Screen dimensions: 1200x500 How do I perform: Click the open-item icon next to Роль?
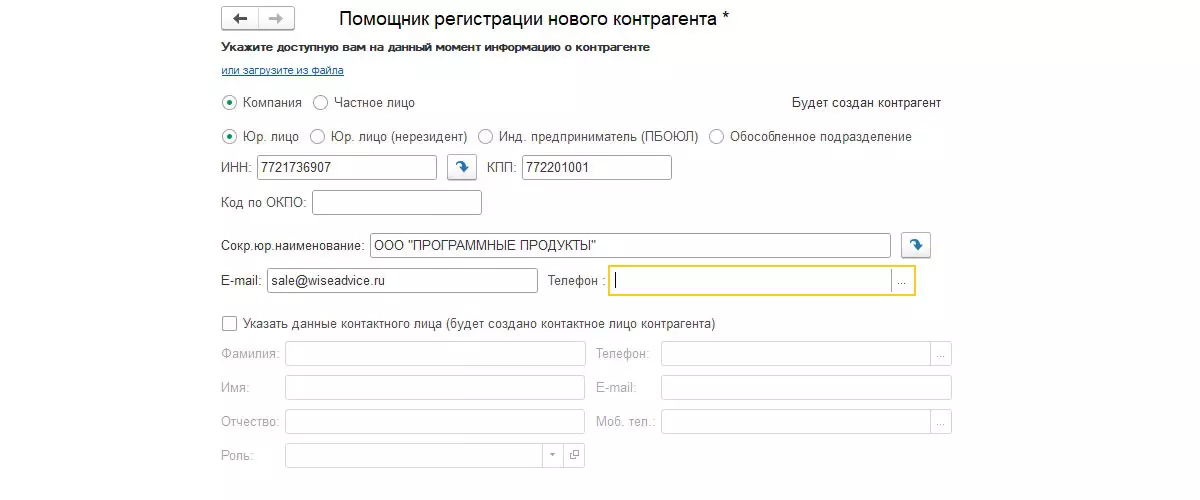[574, 455]
